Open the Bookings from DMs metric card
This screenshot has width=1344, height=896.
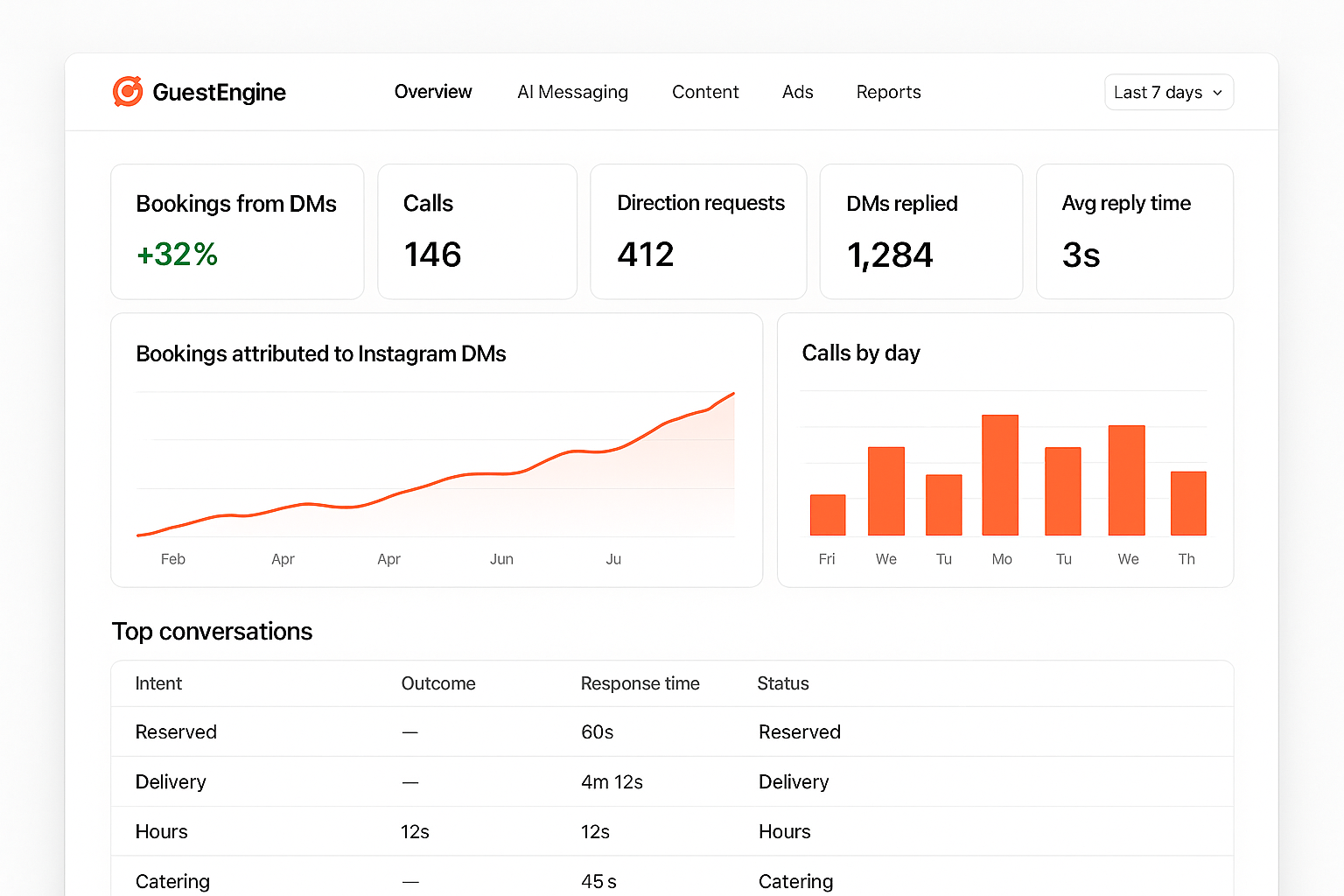click(236, 231)
